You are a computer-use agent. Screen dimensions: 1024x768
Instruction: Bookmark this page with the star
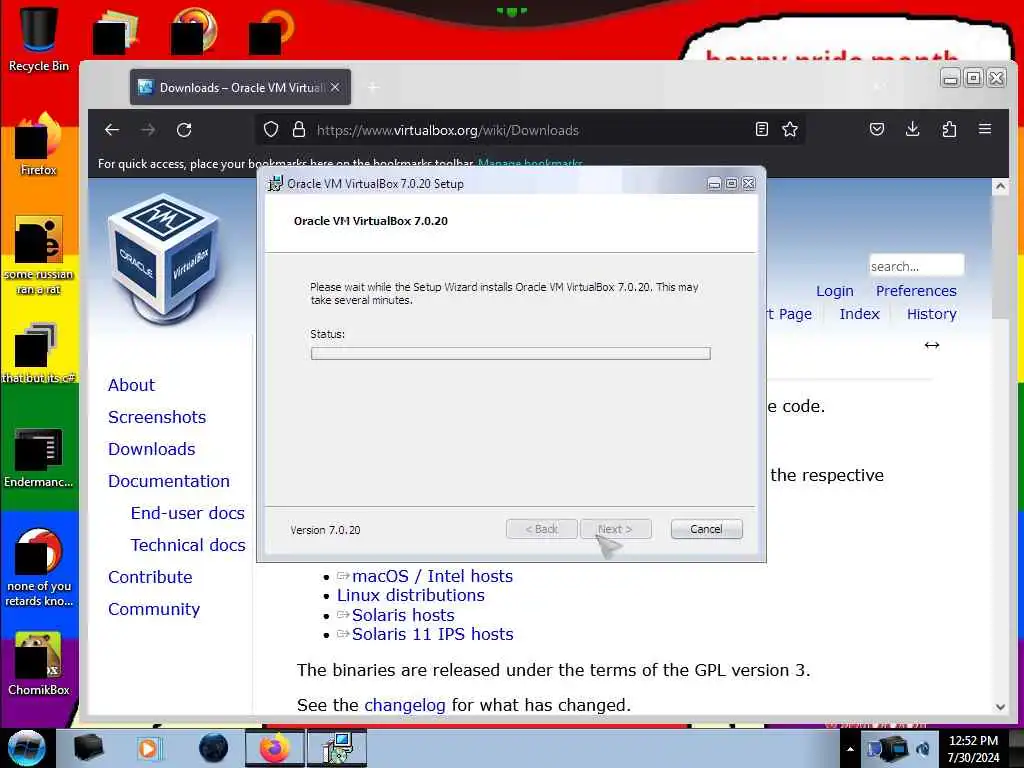(x=790, y=129)
